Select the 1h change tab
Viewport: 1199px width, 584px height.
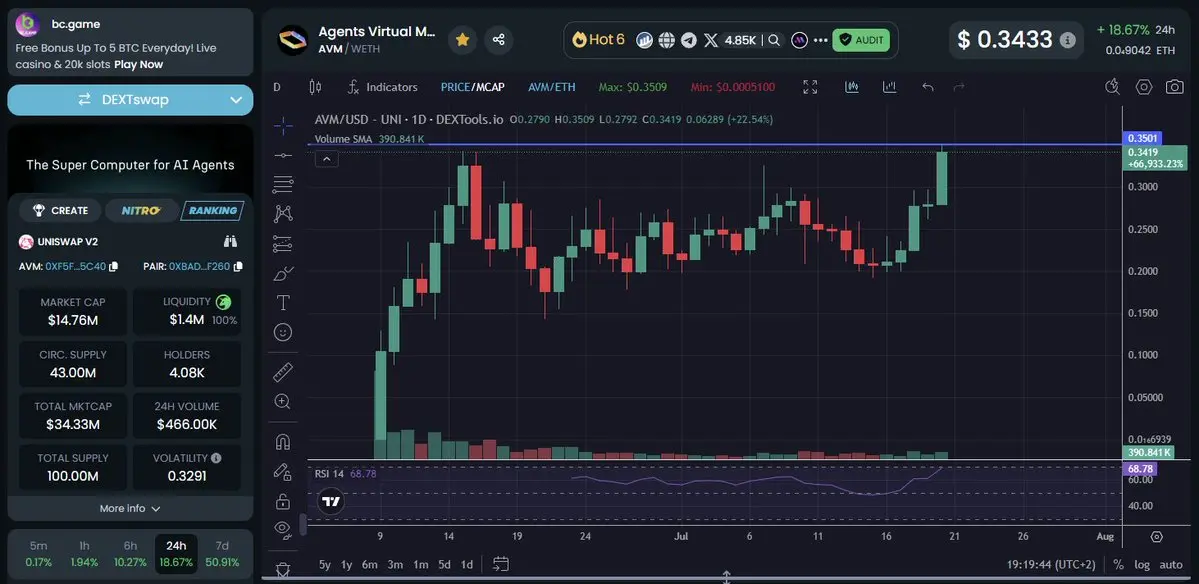point(84,554)
